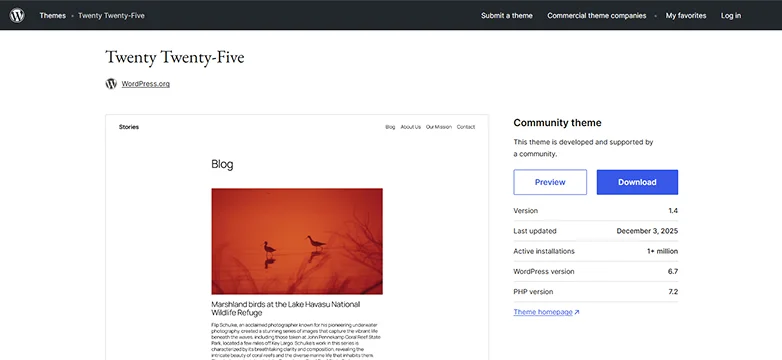
Task: Click About Us in theme preview
Action: pos(410,127)
